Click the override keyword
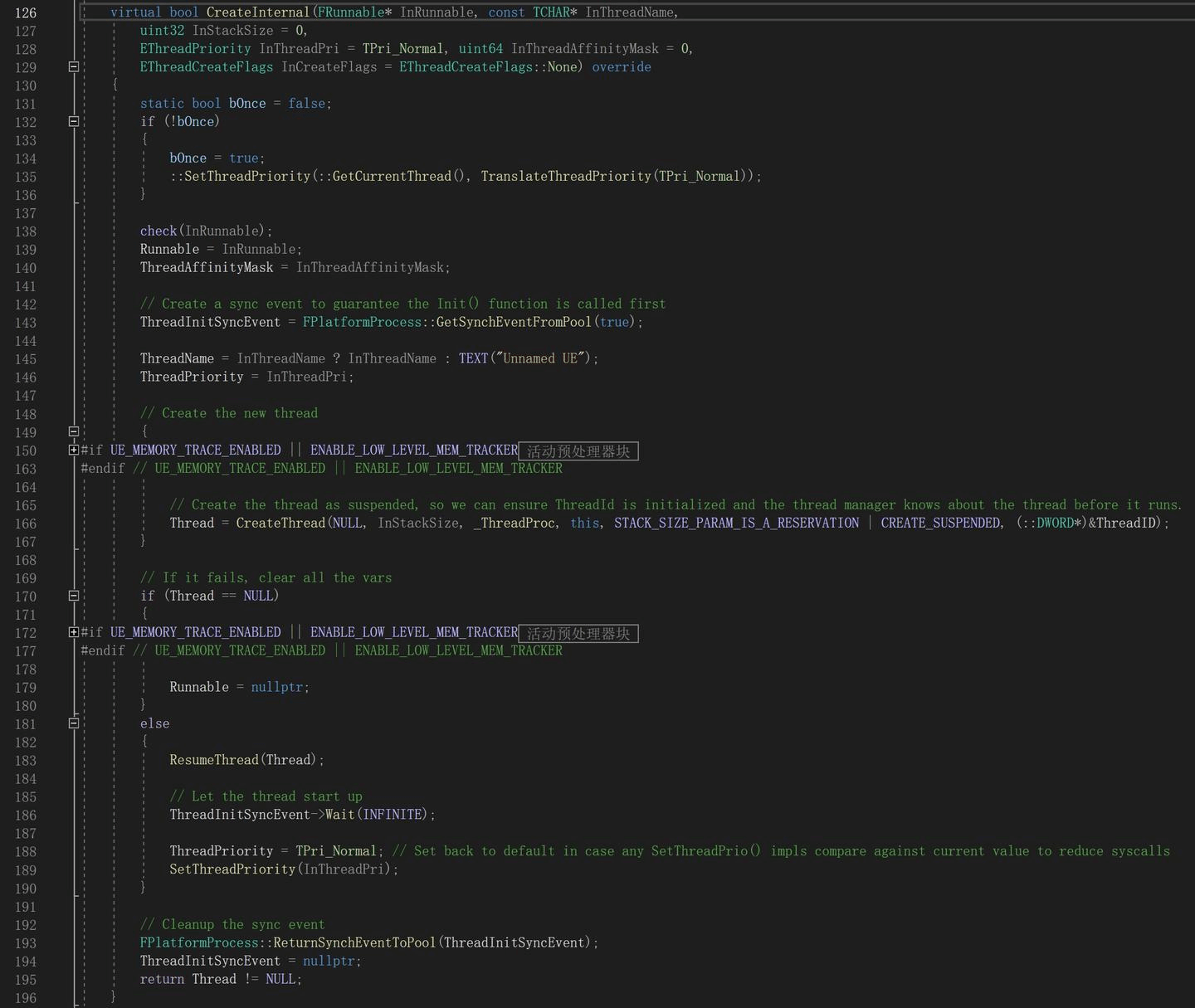 [621, 67]
